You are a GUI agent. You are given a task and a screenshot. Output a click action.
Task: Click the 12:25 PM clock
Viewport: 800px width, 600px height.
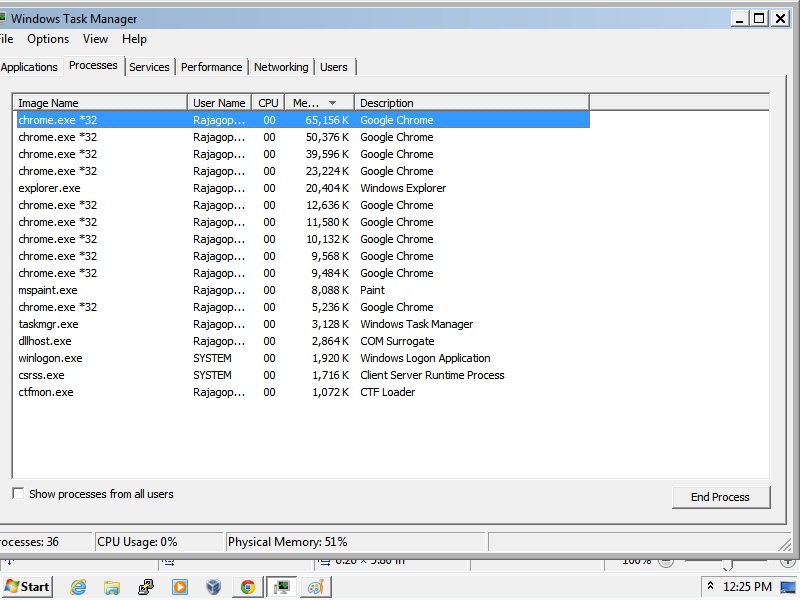(x=747, y=587)
